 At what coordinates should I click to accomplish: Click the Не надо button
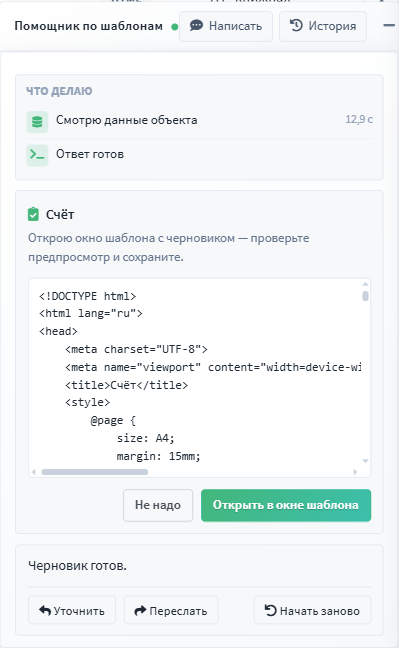[158, 505]
